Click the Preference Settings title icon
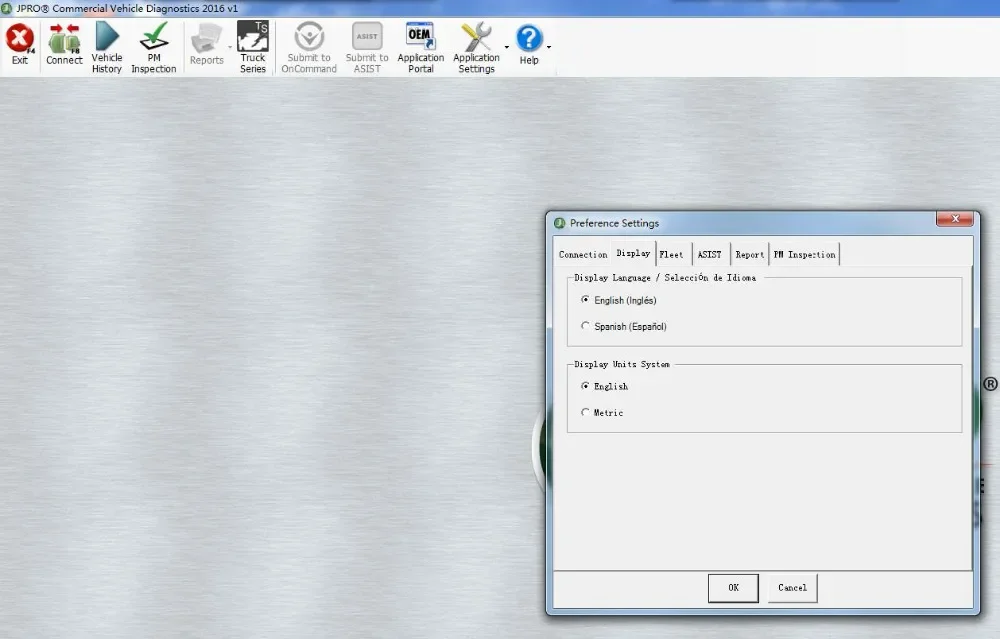This screenshot has width=1000, height=639. point(559,223)
